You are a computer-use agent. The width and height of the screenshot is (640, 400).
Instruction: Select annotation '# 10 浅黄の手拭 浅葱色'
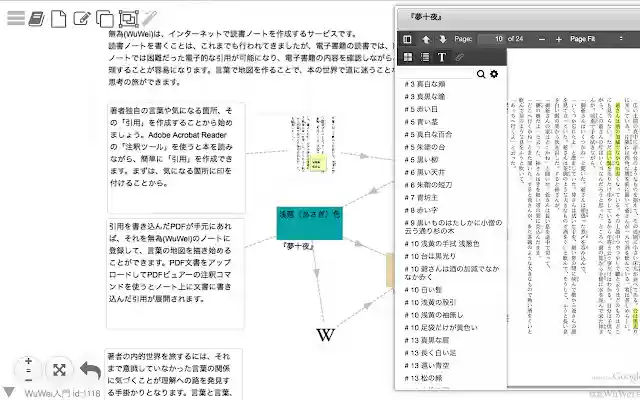pyautogui.click(x=442, y=244)
